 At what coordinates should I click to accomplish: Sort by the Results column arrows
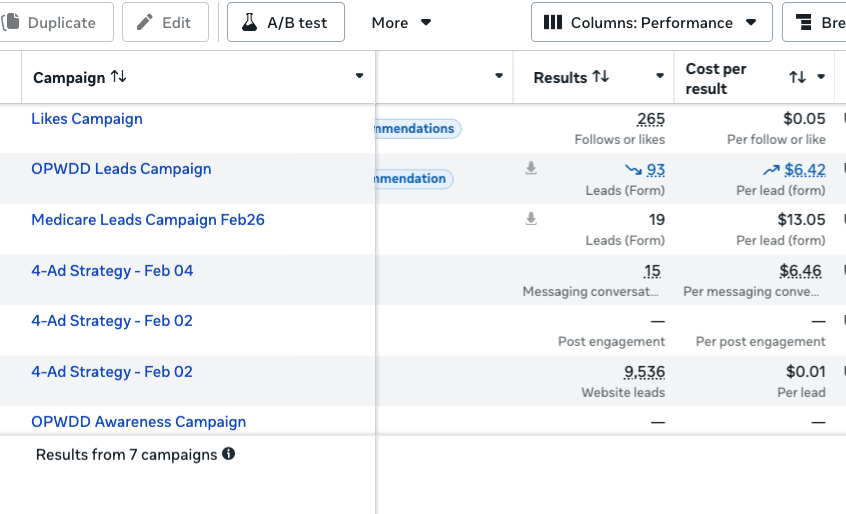pyautogui.click(x=601, y=77)
